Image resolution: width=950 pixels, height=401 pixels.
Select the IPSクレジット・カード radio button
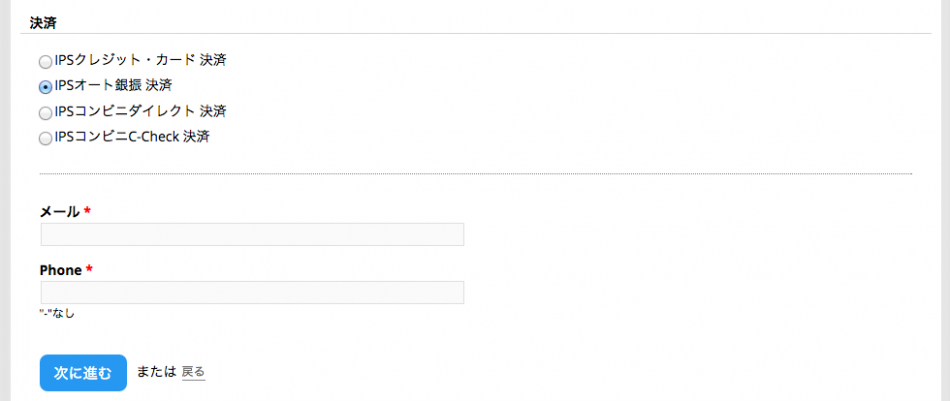[x=46, y=62]
